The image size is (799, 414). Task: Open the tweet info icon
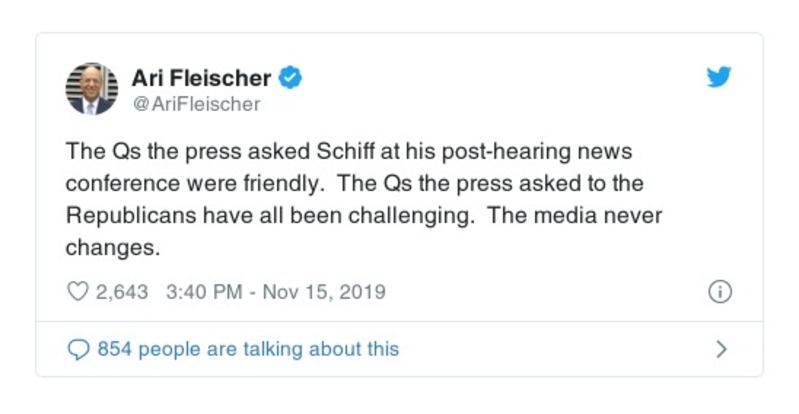pos(719,292)
